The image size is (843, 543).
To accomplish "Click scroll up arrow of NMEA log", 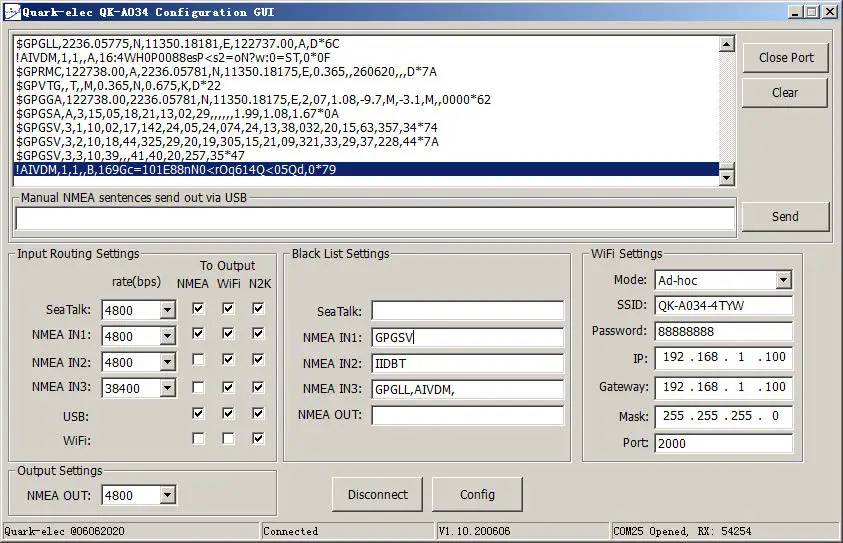I will click(727, 44).
